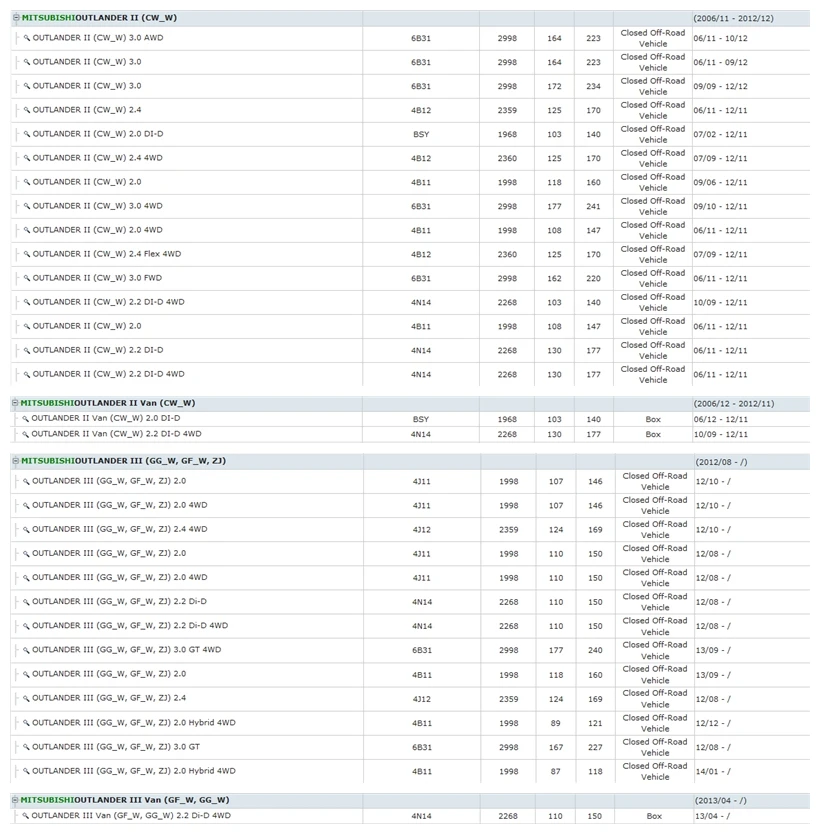Click magnifier for OUTLANDER III 2.4 non-4WD

(x=26, y=698)
